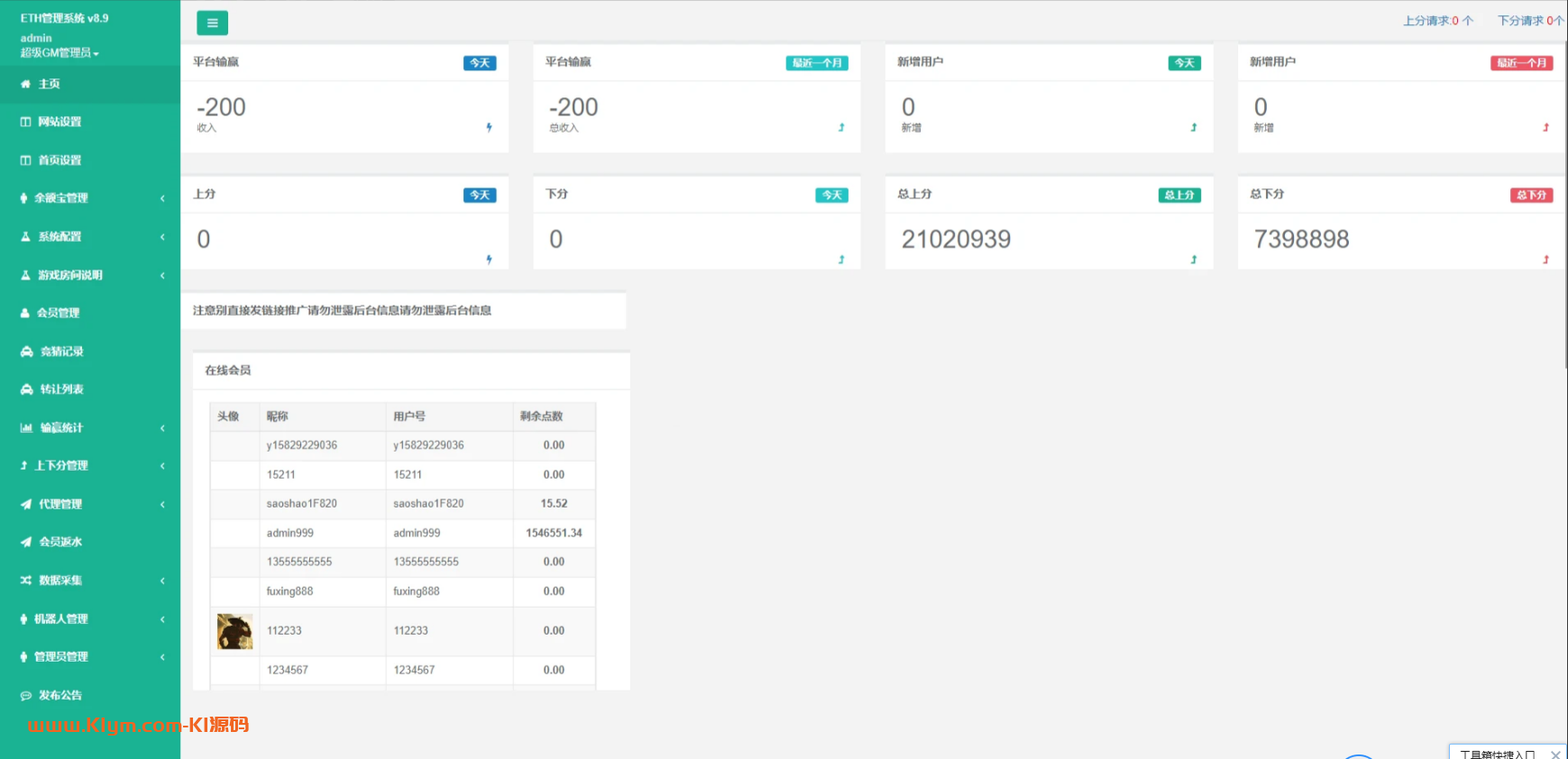Image resolution: width=1568 pixels, height=759 pixels.
Task: Open 发布公告 via its chat-bubble icon
Action: 26,695
